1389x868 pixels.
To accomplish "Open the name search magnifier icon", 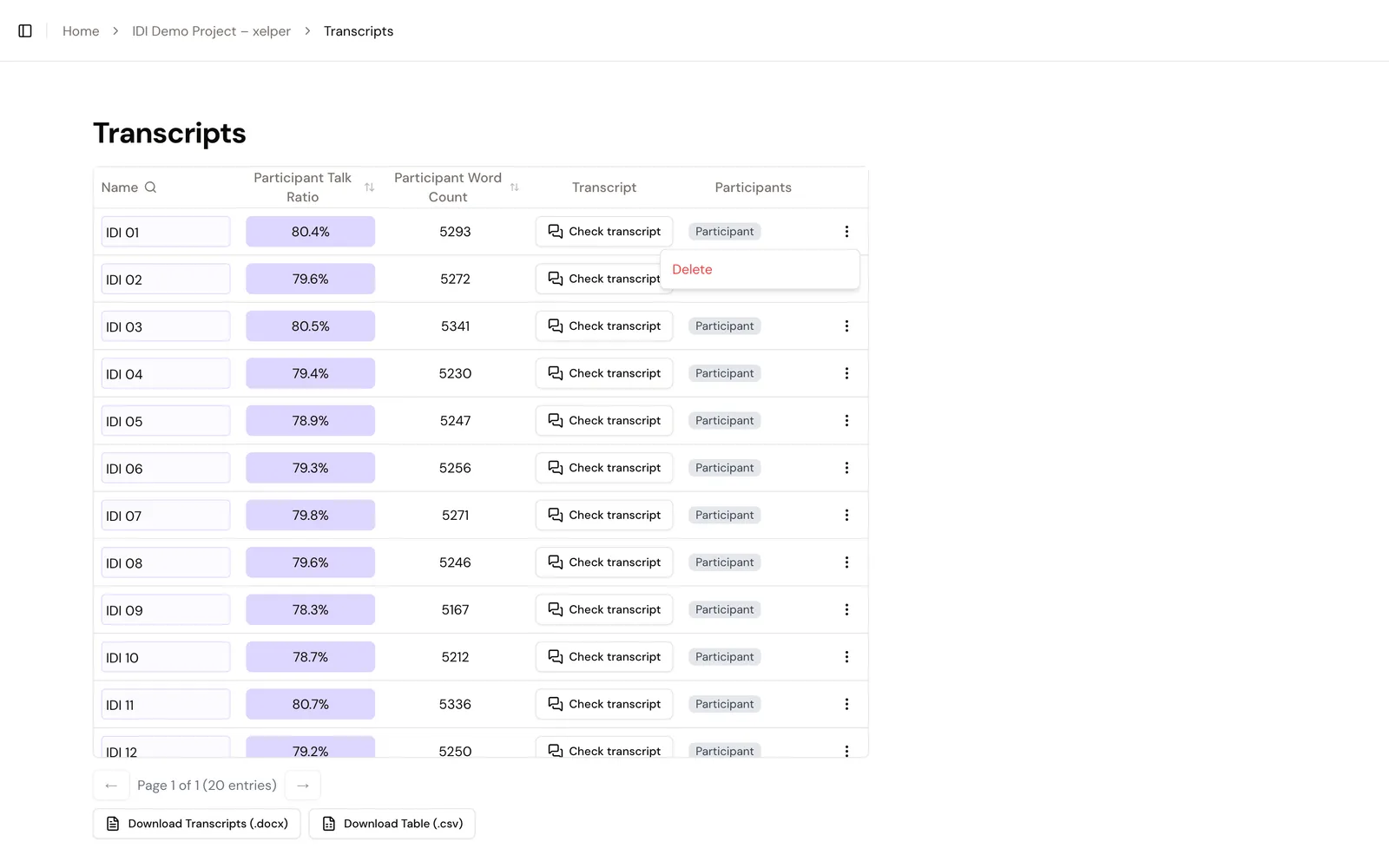I will click(150, 187).
